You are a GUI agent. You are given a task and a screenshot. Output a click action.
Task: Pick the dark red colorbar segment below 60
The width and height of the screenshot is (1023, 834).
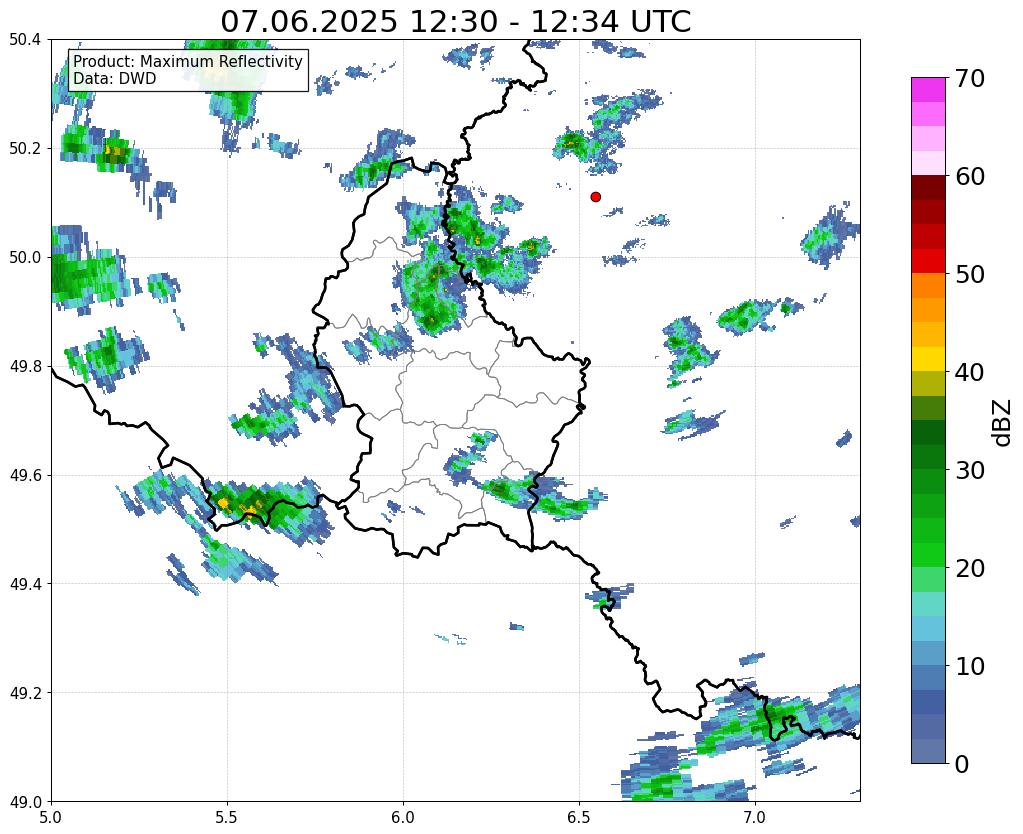coord(928,187)
